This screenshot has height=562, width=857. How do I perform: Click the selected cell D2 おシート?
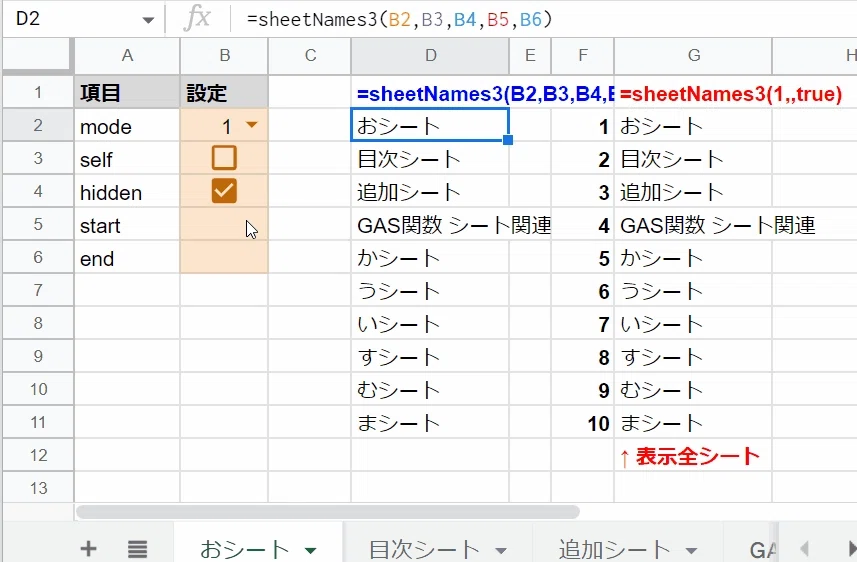point(430,126)
